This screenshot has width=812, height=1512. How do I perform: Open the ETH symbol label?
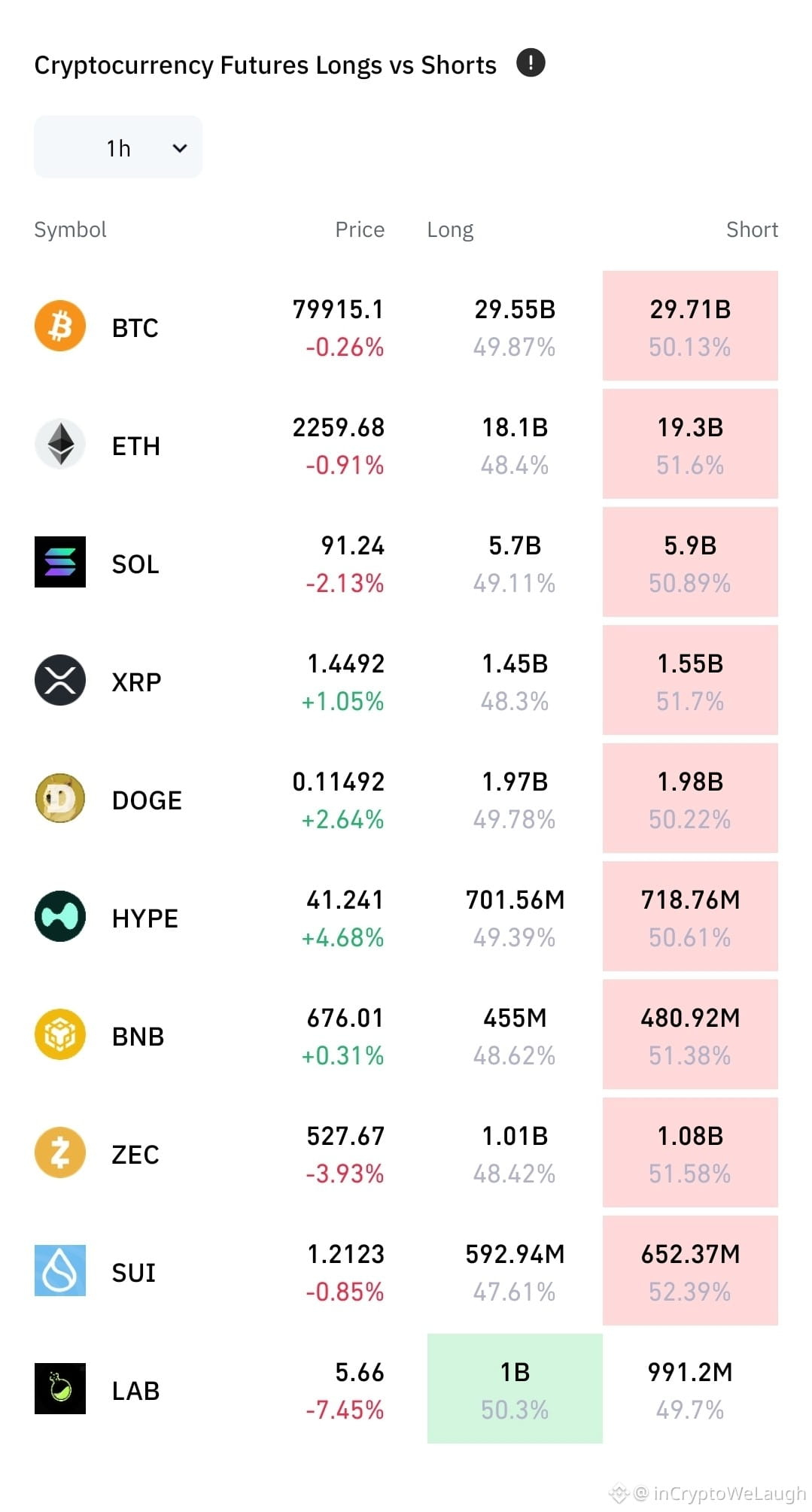pyautogui.click(x=136, y=446)
